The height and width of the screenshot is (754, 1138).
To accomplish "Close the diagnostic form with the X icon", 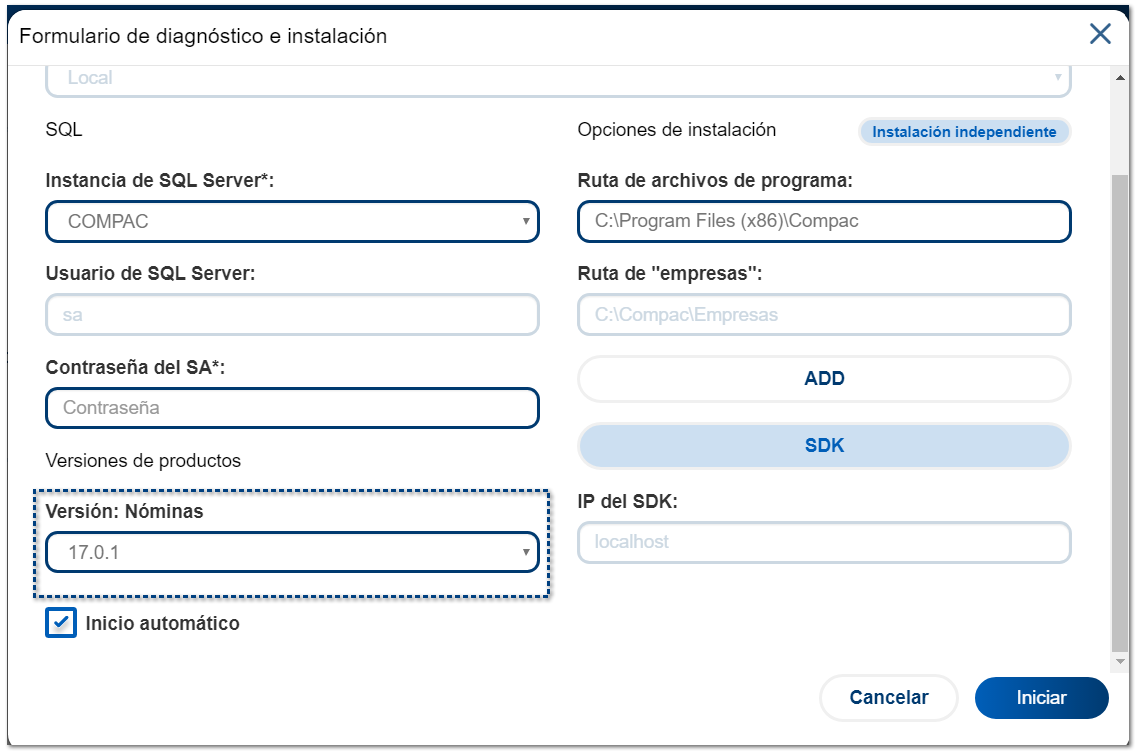I will 1100,35.
